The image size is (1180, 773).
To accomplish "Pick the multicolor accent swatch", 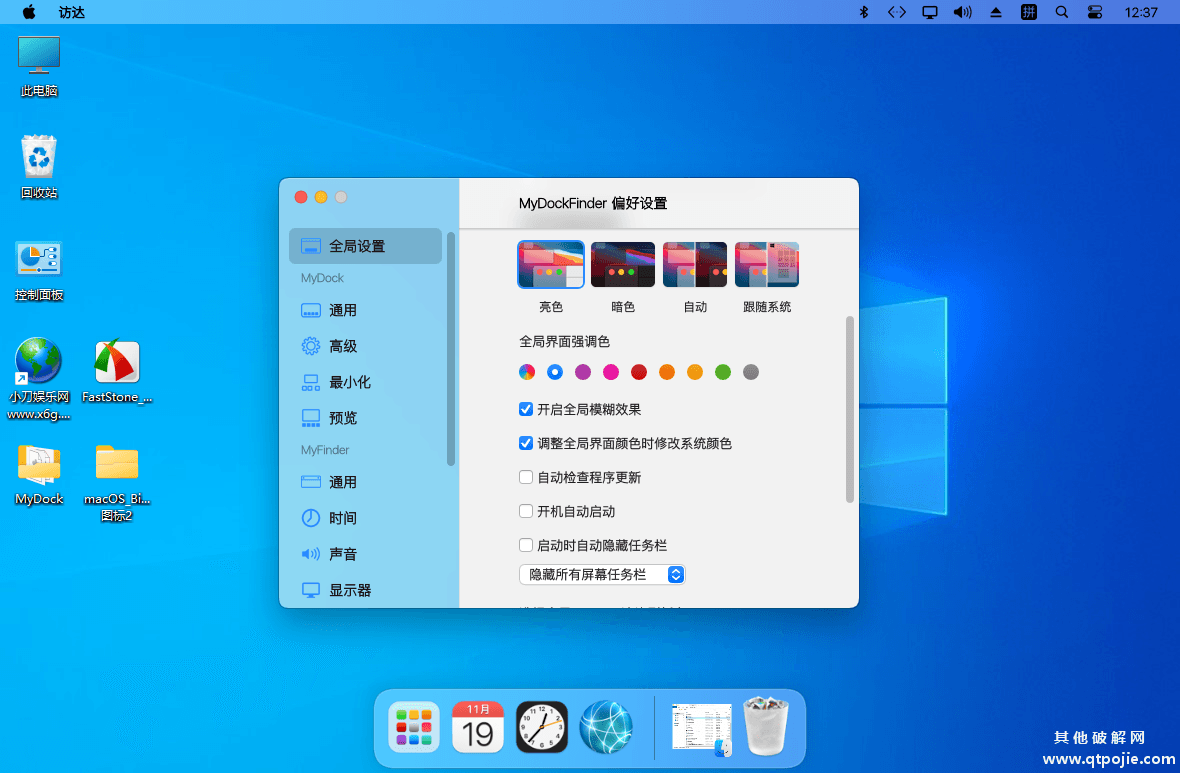I will point(527,372).
